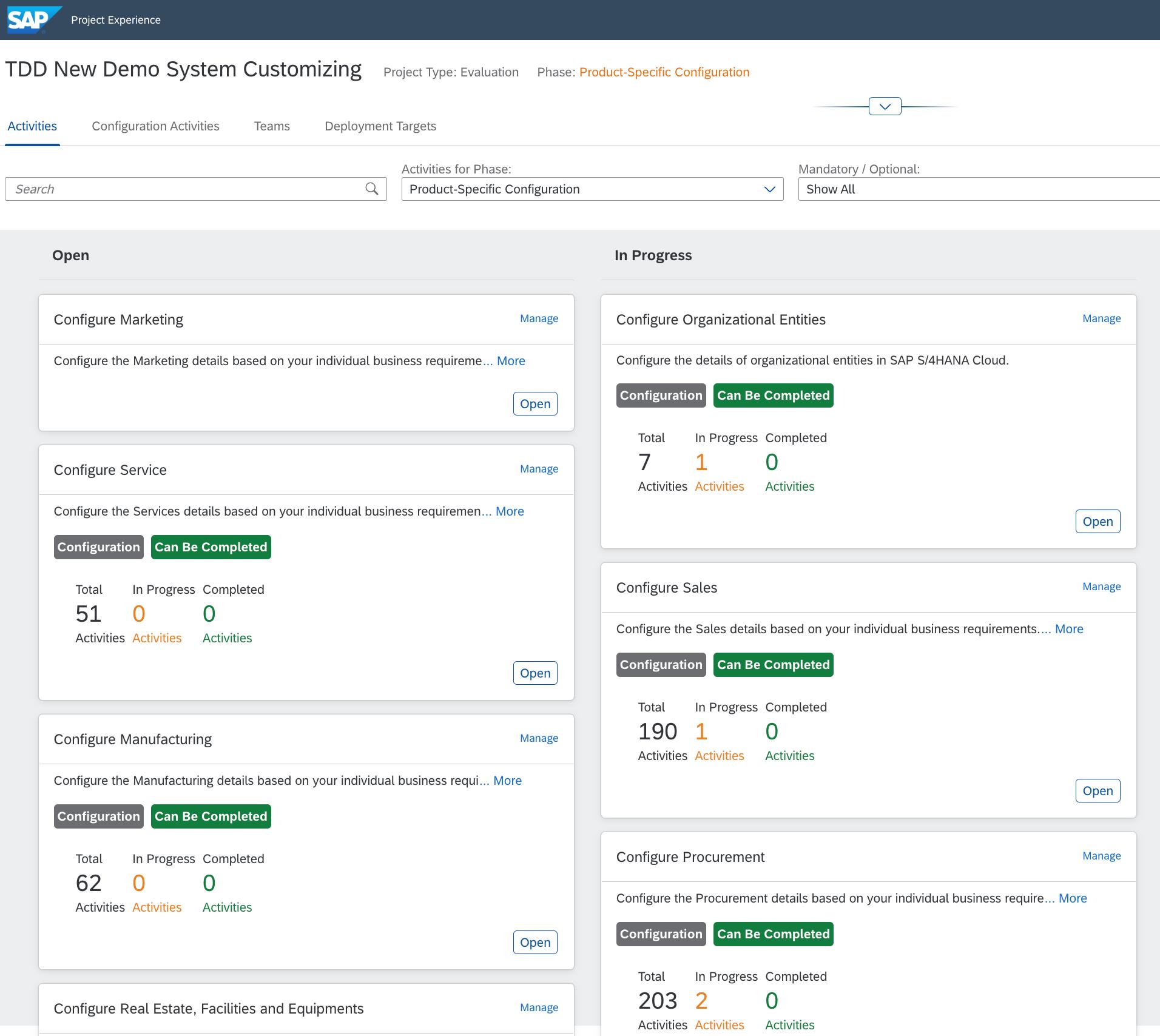
Task: Click the Configuration tag on Configure Sales
Action: [x=661, y=665]
